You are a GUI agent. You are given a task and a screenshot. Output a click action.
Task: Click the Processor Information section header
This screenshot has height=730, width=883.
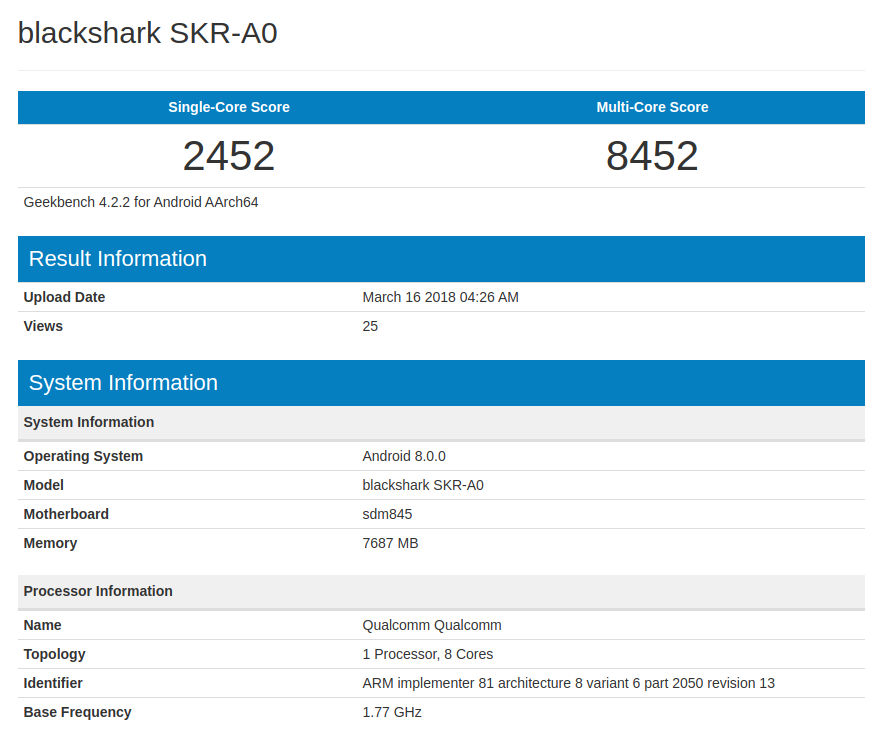tap(97, 591)
